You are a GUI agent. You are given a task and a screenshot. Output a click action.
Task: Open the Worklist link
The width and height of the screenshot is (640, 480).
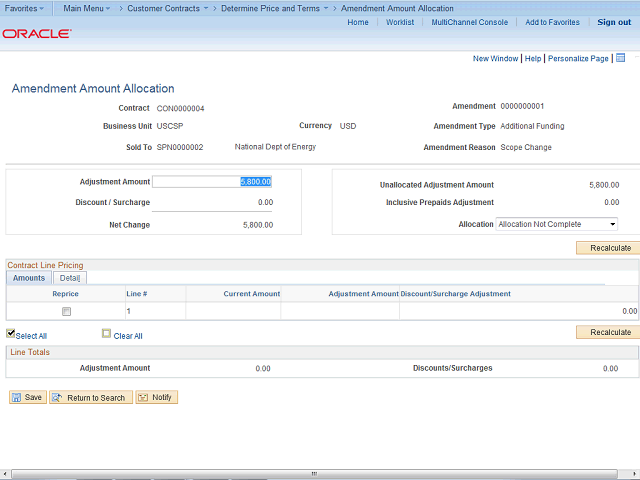(400, 22)
